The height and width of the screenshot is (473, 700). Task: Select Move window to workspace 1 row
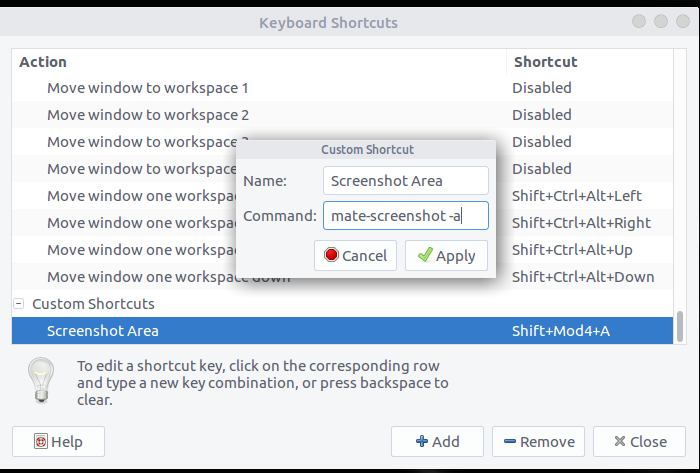[342, 88]
